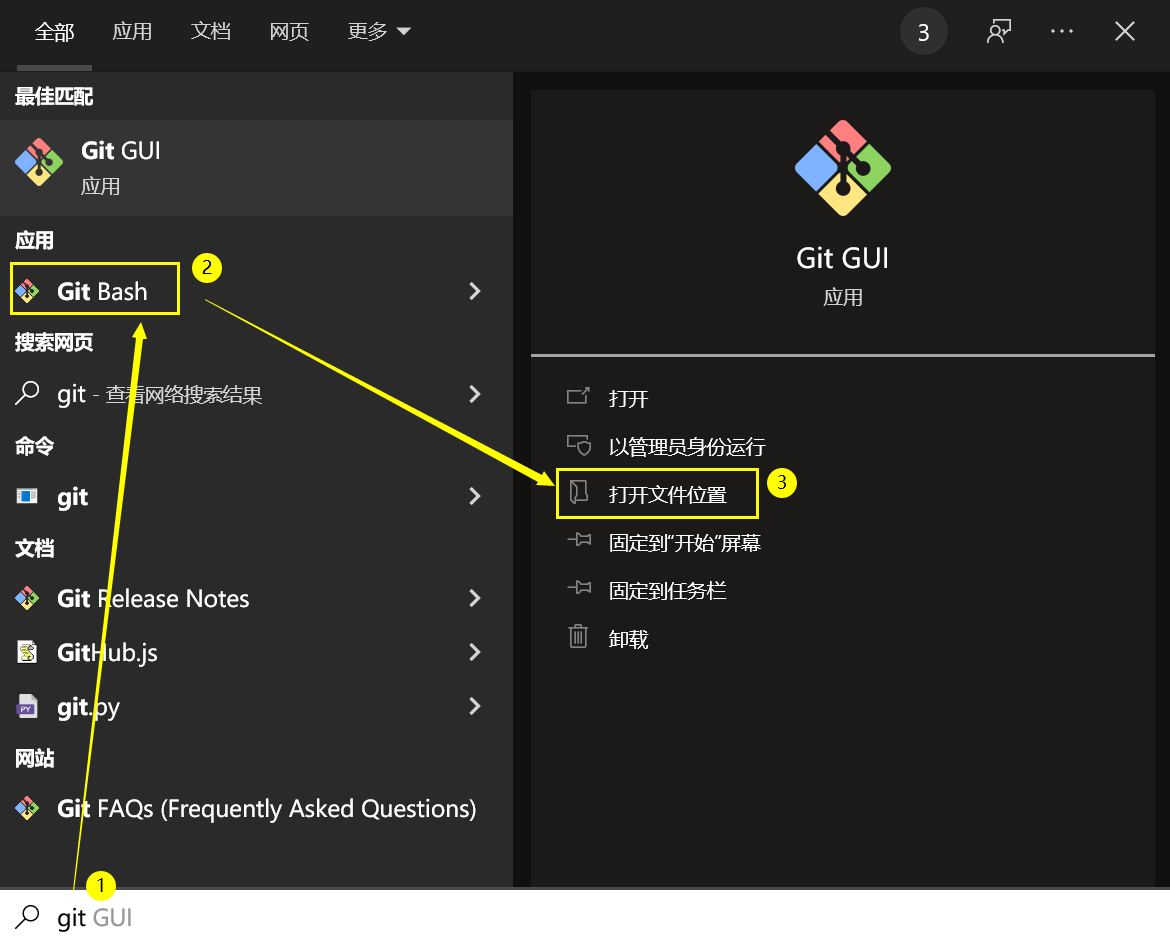Open the GitHub.js document result
The width and height of the screenshot is (1170, 939).
[x=257, y=652]
